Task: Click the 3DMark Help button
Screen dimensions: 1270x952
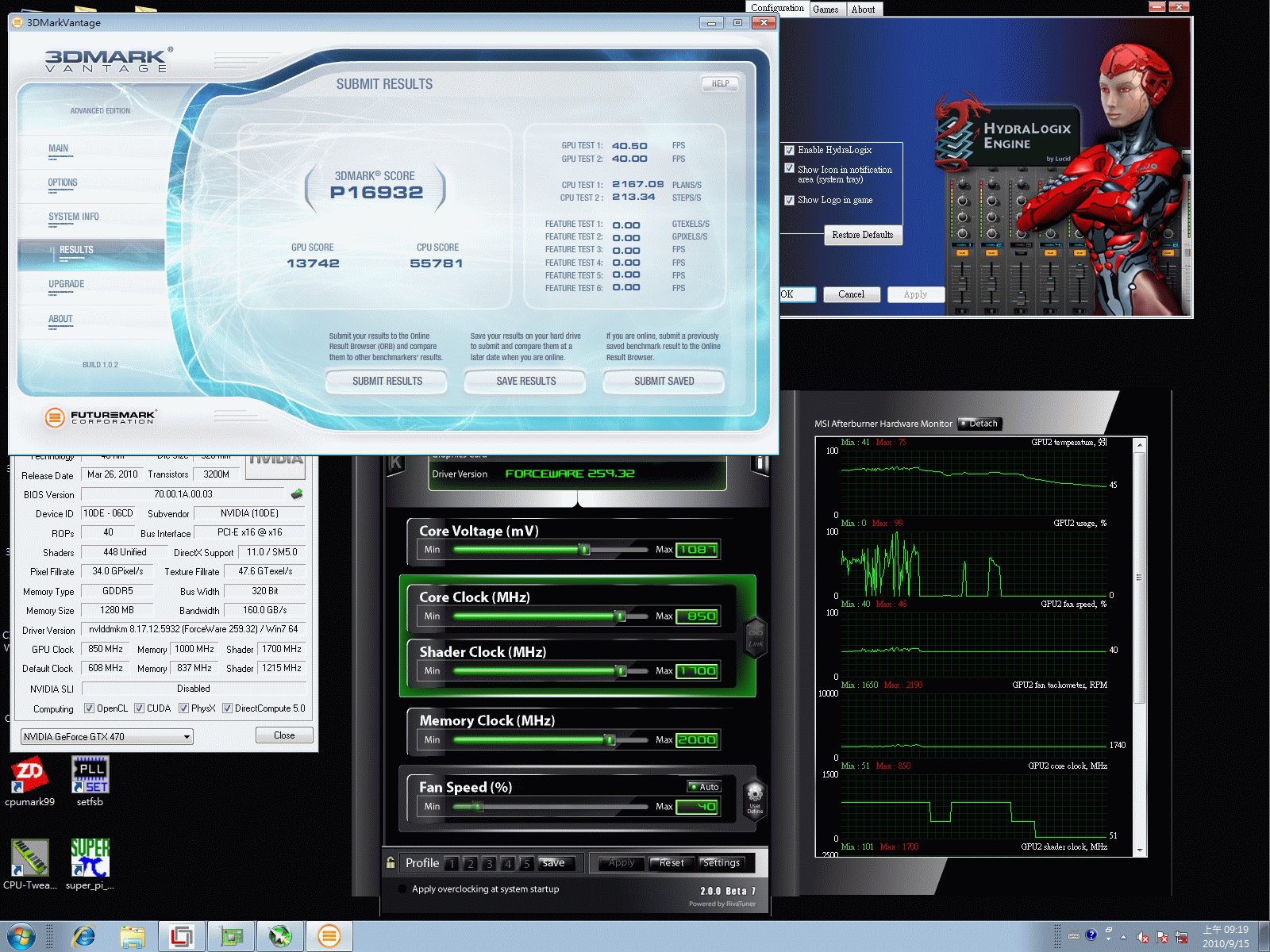Action: [x=720, y=84]
